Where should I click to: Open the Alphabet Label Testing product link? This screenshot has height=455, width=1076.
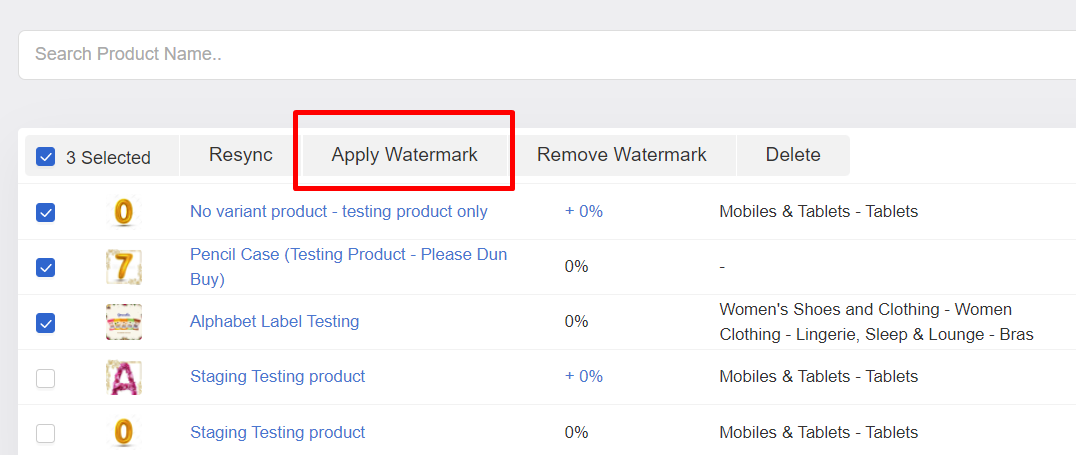274,321
